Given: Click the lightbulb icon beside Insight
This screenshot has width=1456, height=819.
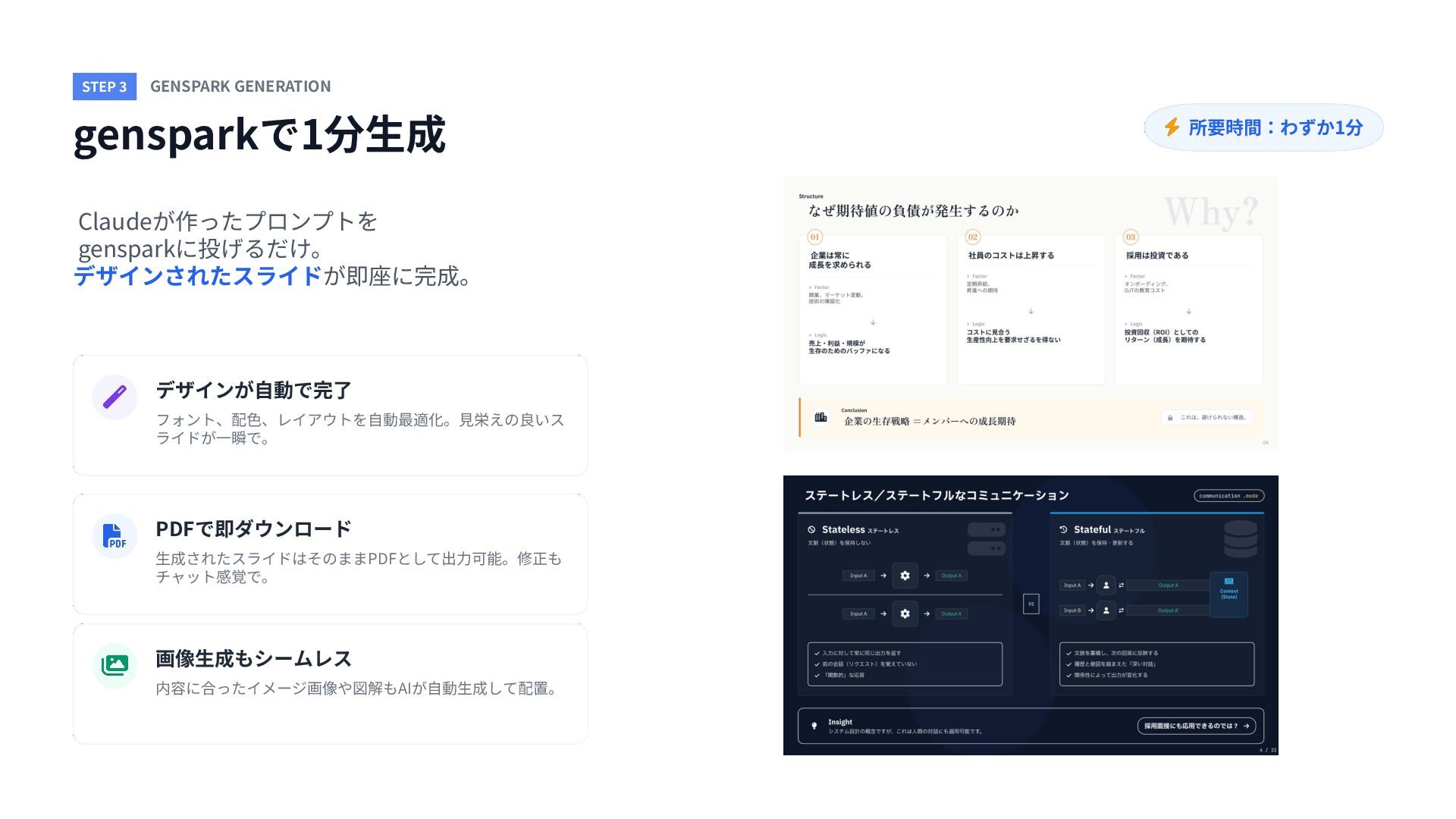Looking at the screenshot, I should (x=814, y=726).
